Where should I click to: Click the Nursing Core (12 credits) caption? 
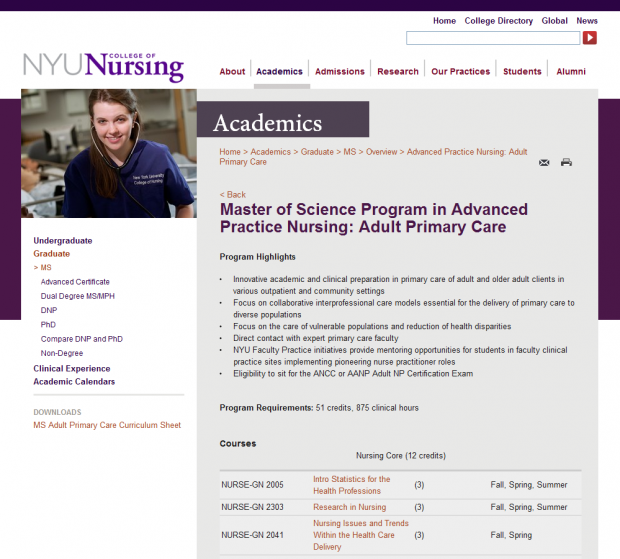click(401, 455)
